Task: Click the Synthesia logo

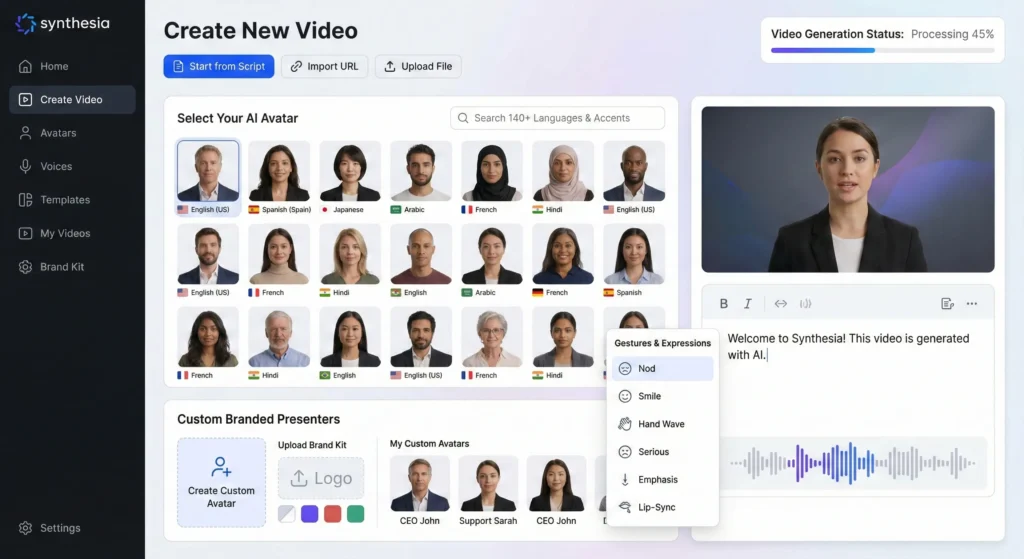Action: [x=63, y=24]
